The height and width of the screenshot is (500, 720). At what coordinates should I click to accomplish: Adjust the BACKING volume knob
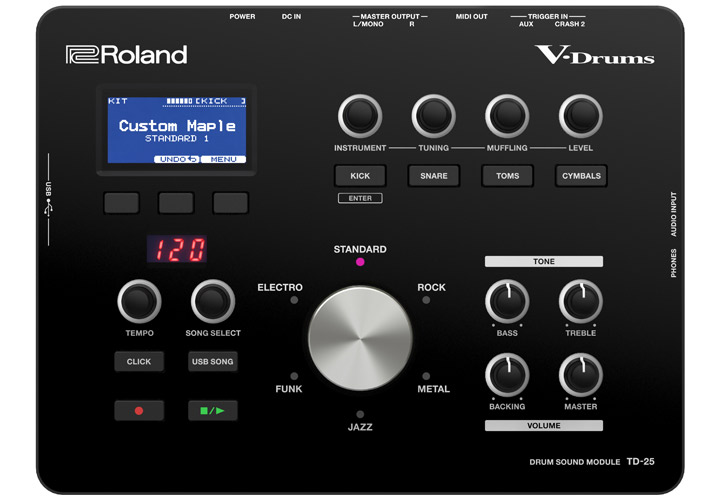507,375
